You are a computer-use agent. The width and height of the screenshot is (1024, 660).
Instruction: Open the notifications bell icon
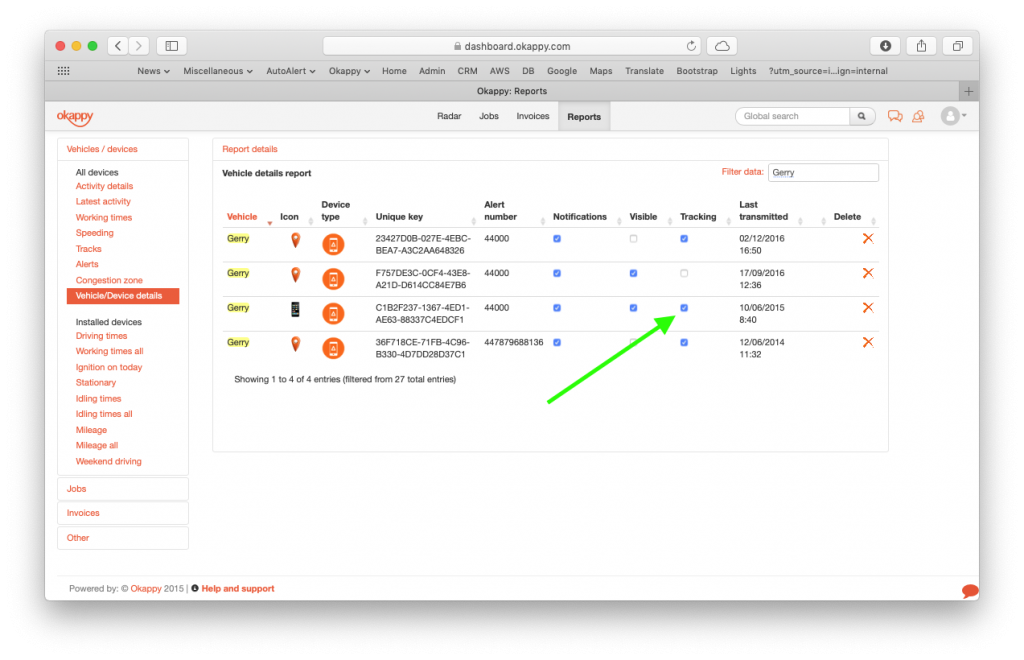[x=918, y=116]
